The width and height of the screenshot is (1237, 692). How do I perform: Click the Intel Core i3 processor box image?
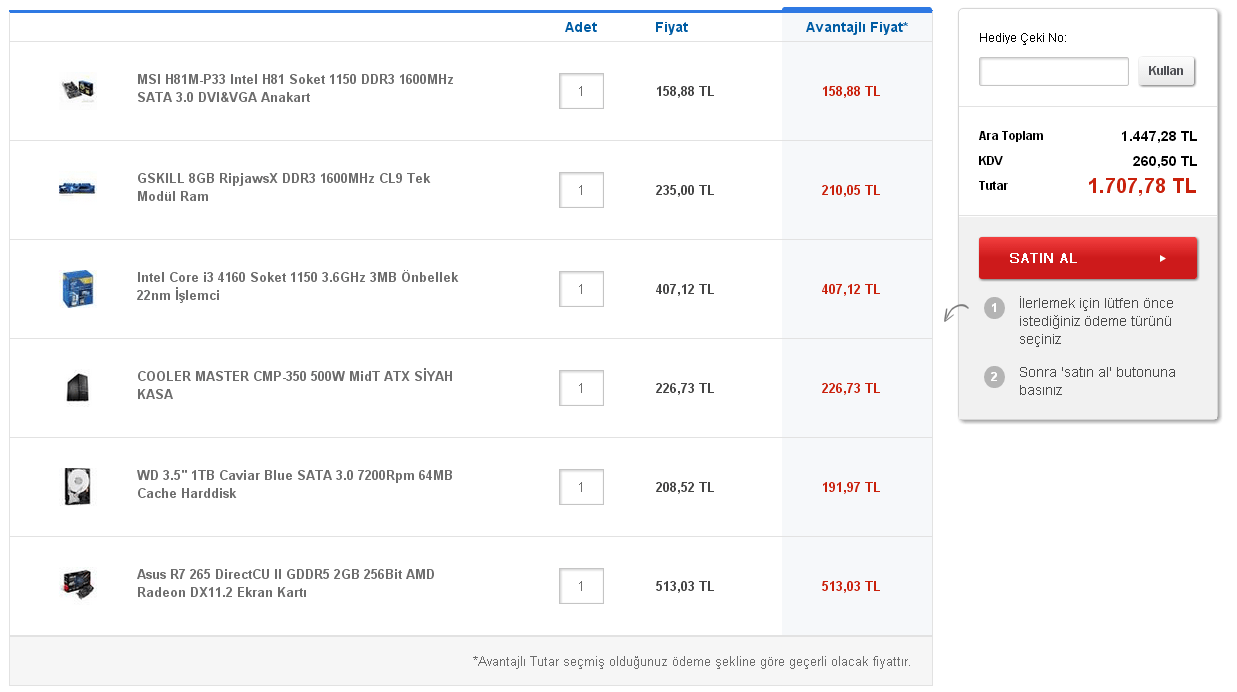[77, 288]
